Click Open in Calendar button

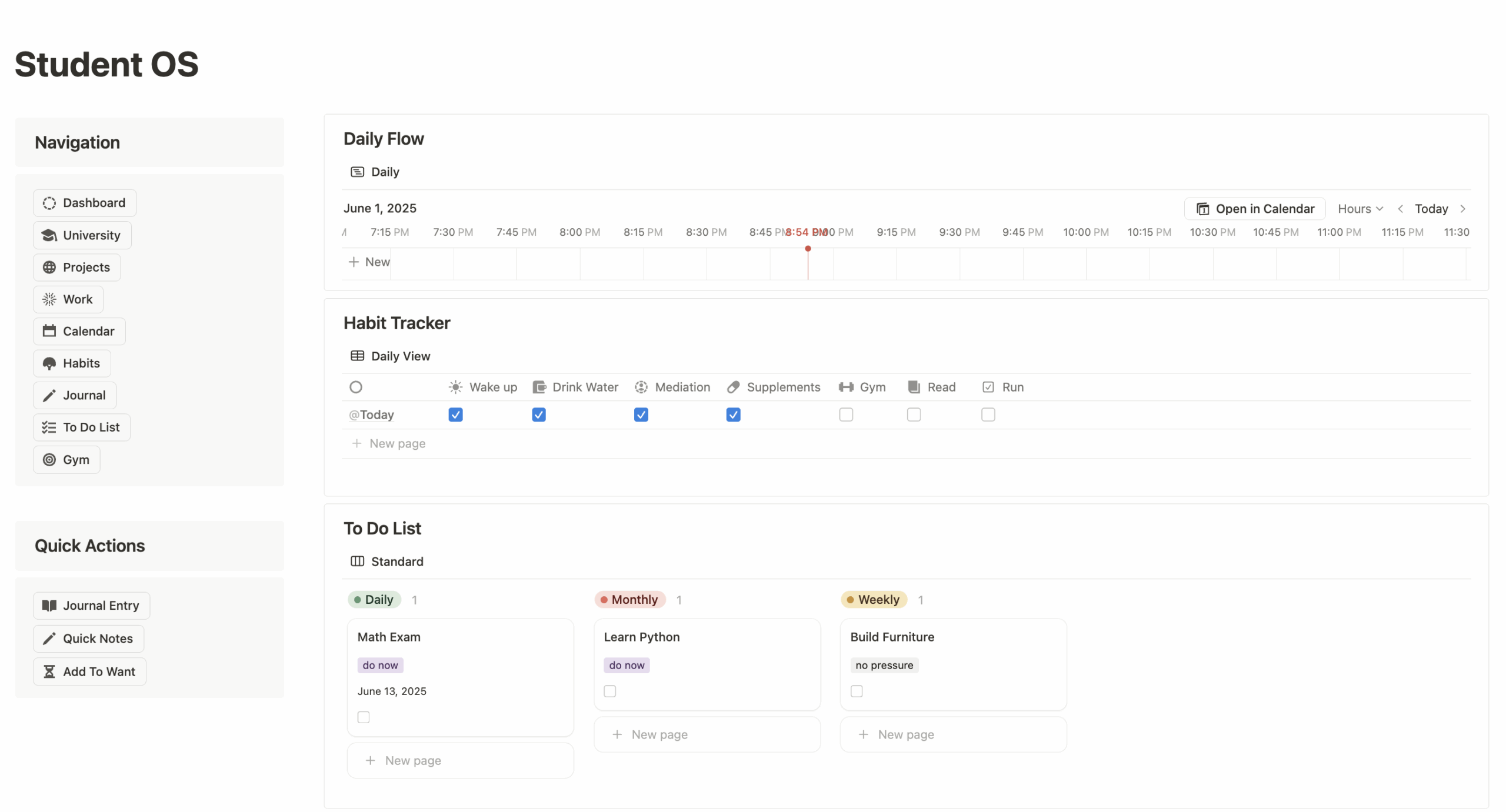tap(1255, 209)
